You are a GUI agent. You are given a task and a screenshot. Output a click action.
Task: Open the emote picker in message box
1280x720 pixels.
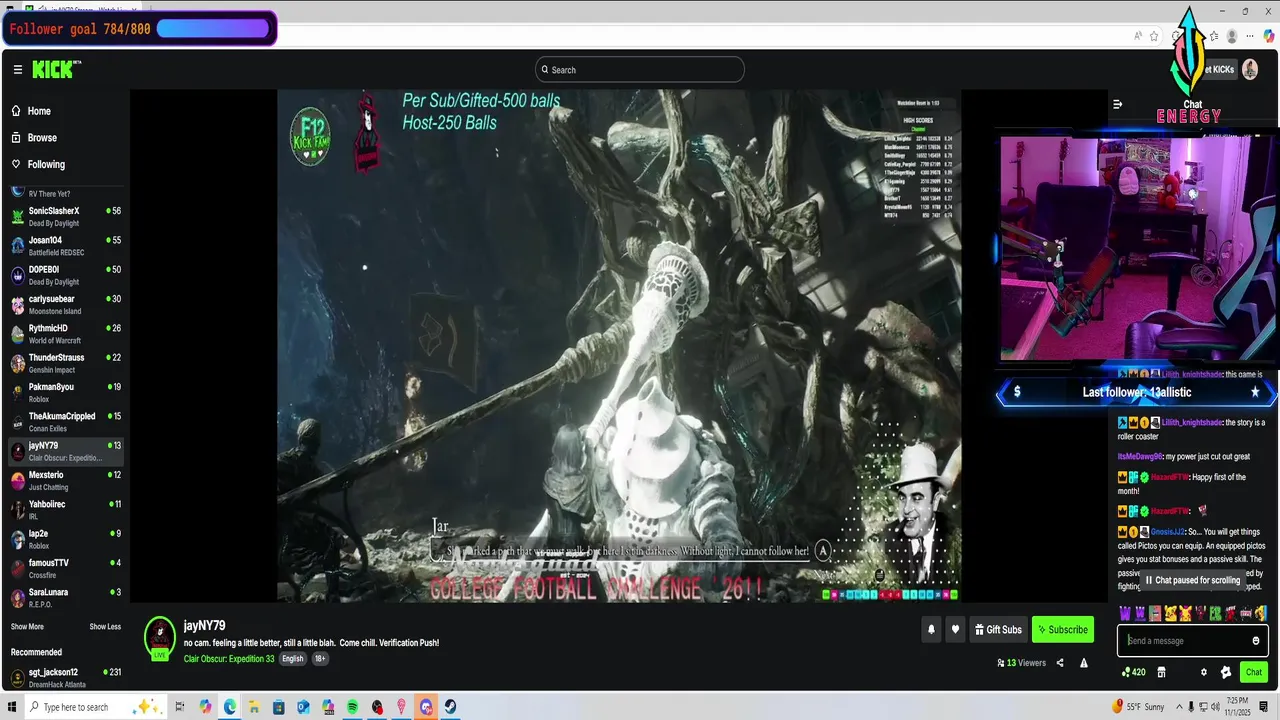pos(1255,641)
